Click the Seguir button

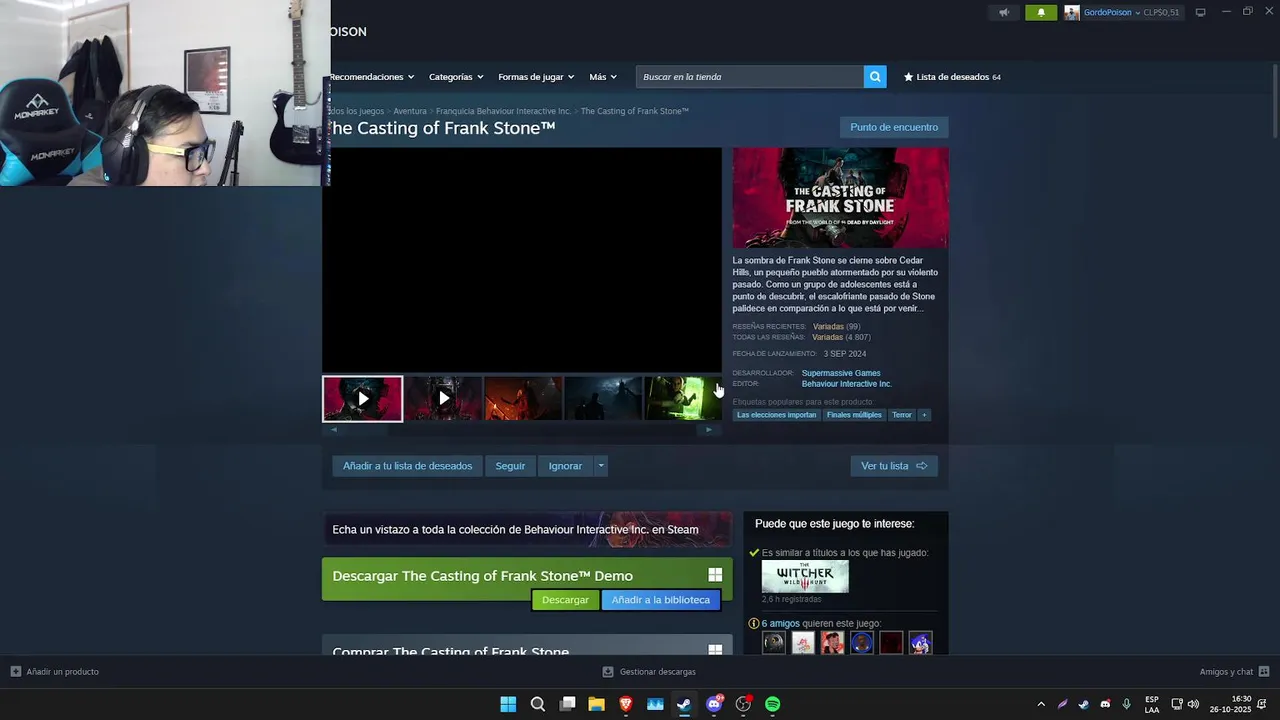[x=510, y=466]
